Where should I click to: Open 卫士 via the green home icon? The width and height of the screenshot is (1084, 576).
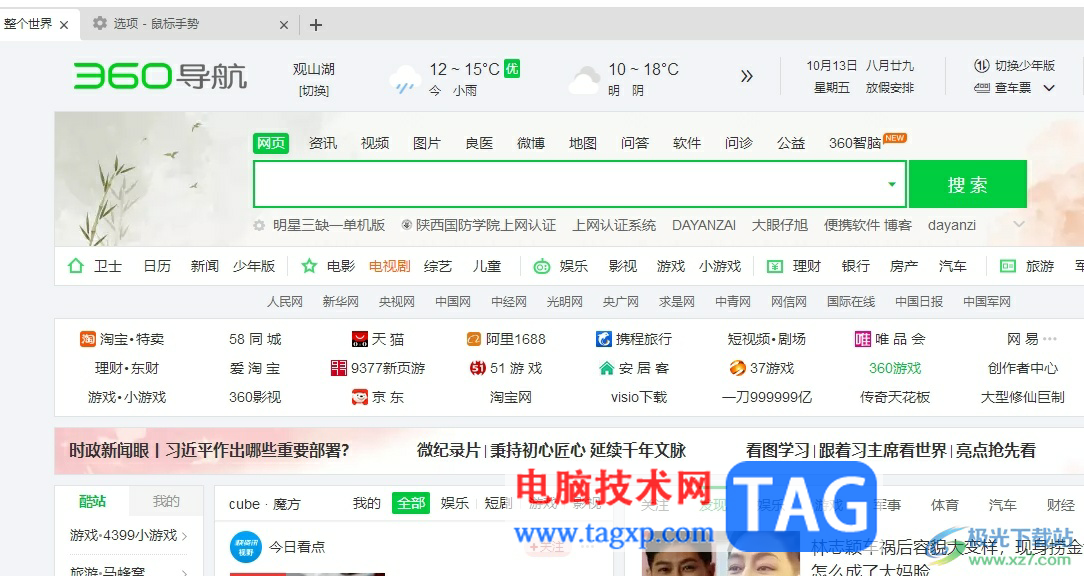tap(76, 266)
